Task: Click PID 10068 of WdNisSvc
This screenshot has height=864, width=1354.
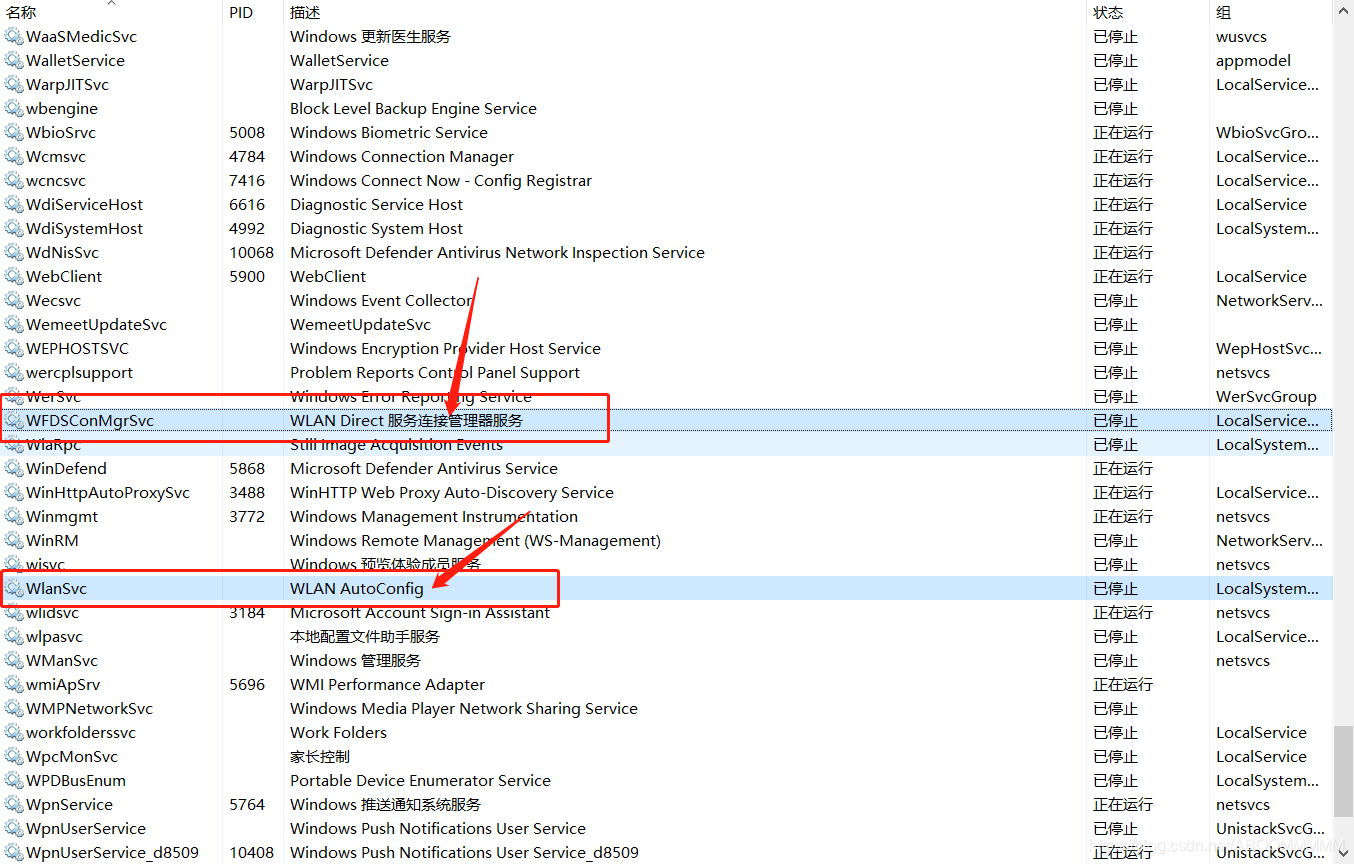Action: (x=251, y=252)
